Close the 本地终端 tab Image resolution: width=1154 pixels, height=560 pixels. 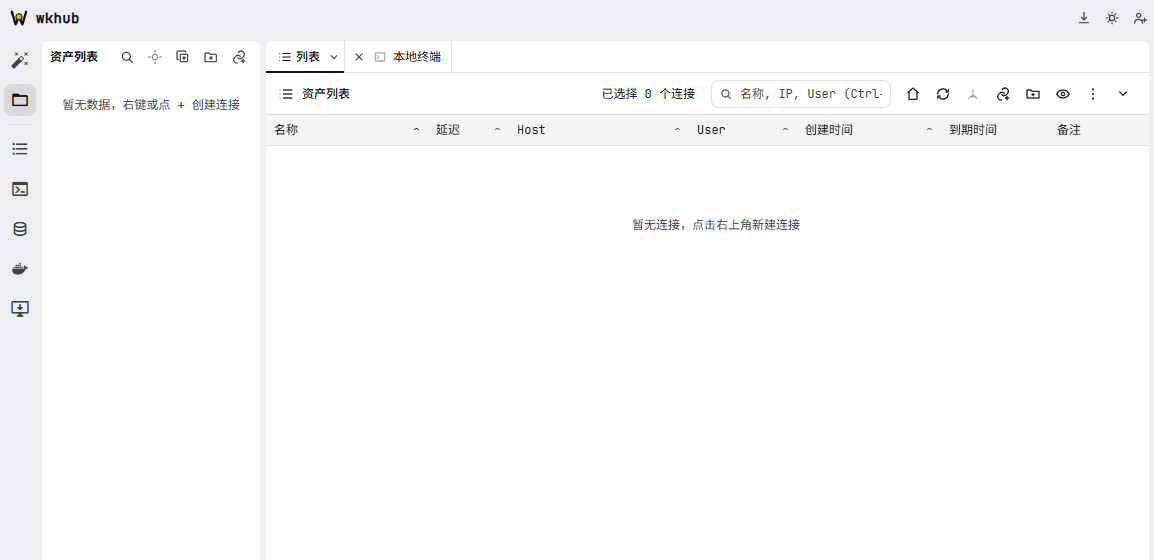359,57
